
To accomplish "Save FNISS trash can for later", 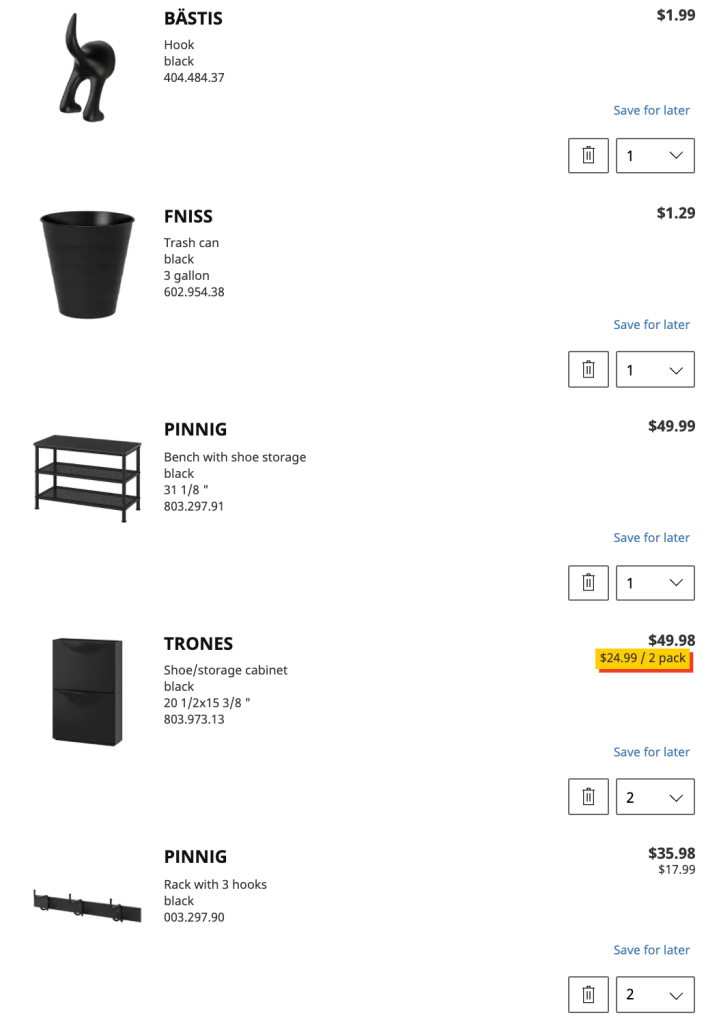I will 651,324.
